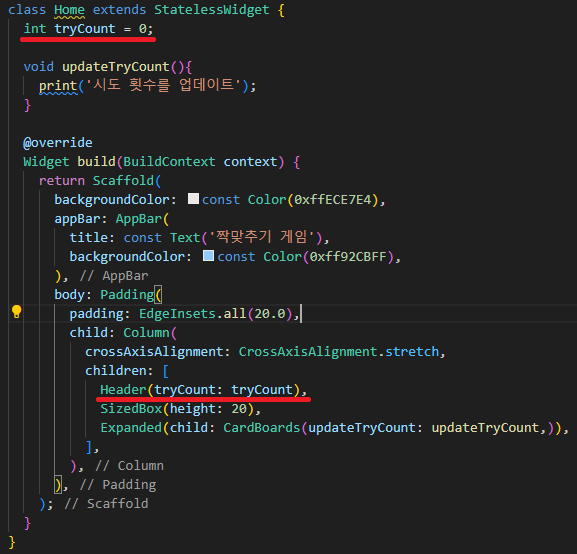Click the Padding widget in body

point(127,295)
